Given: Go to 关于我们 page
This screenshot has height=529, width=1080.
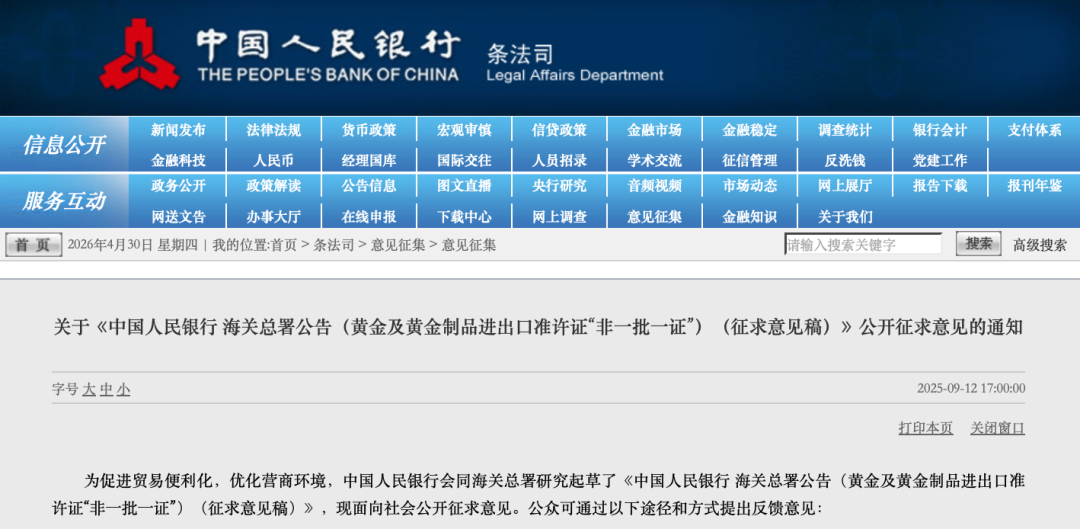Looking at the screenshot, I should tap(845, 217).
